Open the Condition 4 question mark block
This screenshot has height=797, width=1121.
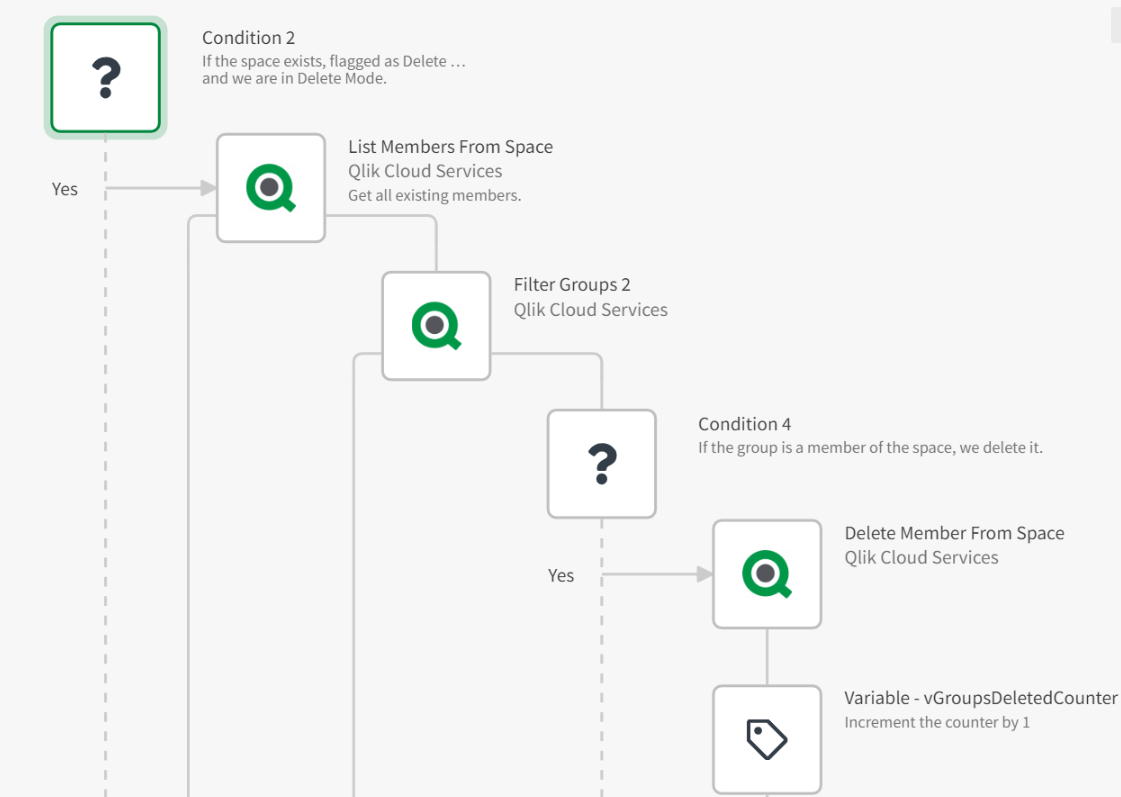coord(601,464)
